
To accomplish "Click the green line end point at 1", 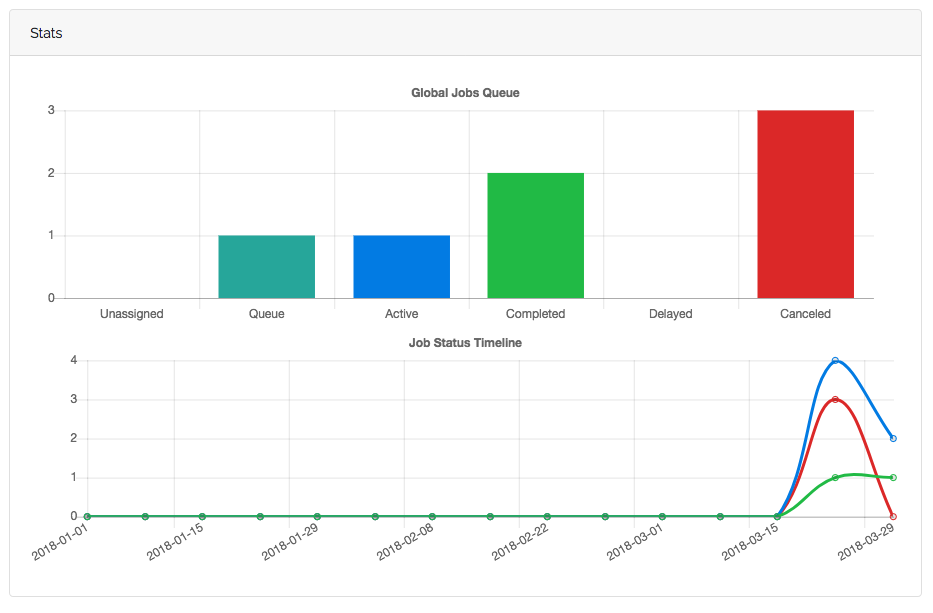I will (893, 477).
